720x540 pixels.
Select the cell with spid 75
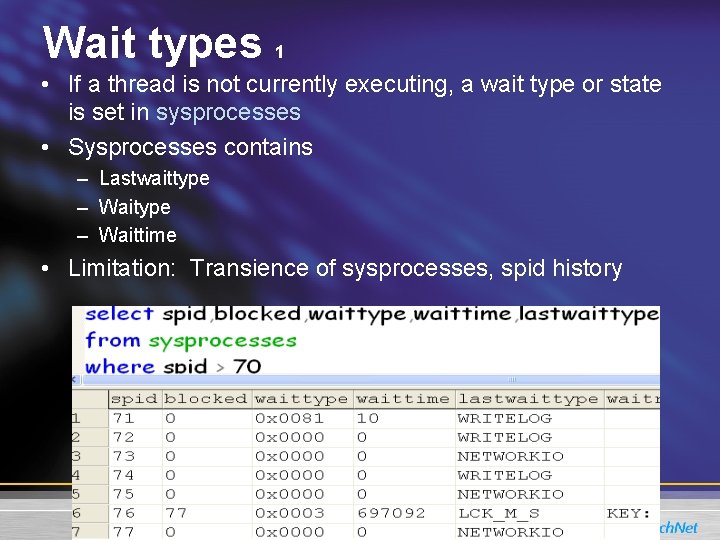[x=135, y=495]
